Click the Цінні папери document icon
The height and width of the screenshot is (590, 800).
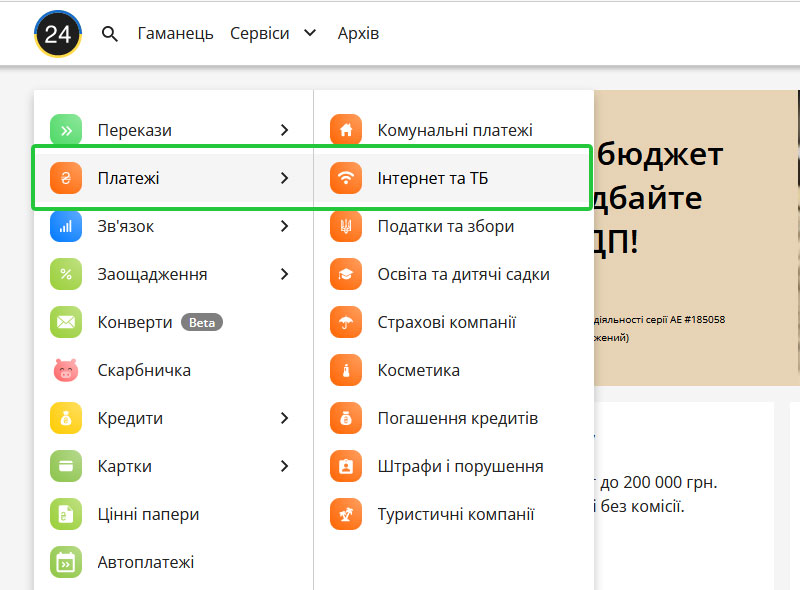[x=66, y=514]
